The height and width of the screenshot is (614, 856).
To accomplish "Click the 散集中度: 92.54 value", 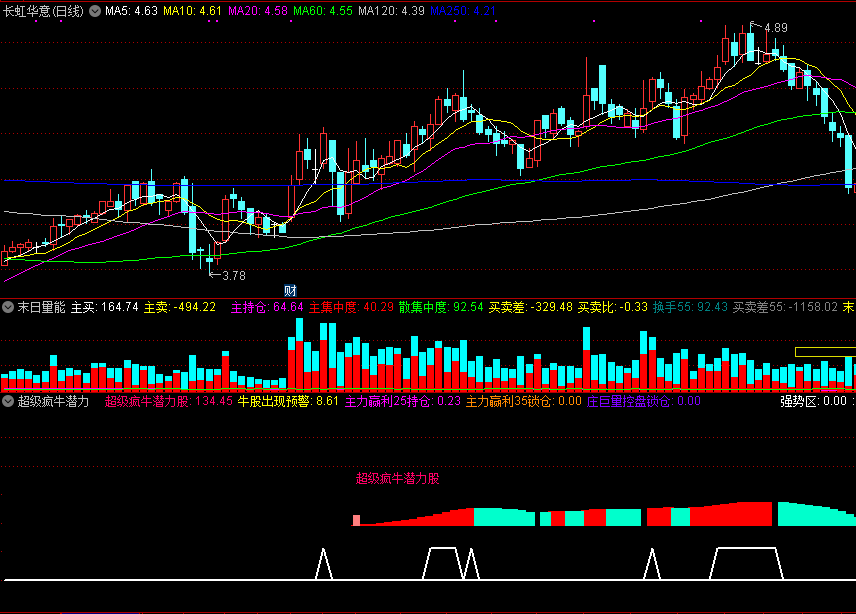I will [x=441, y=307].
